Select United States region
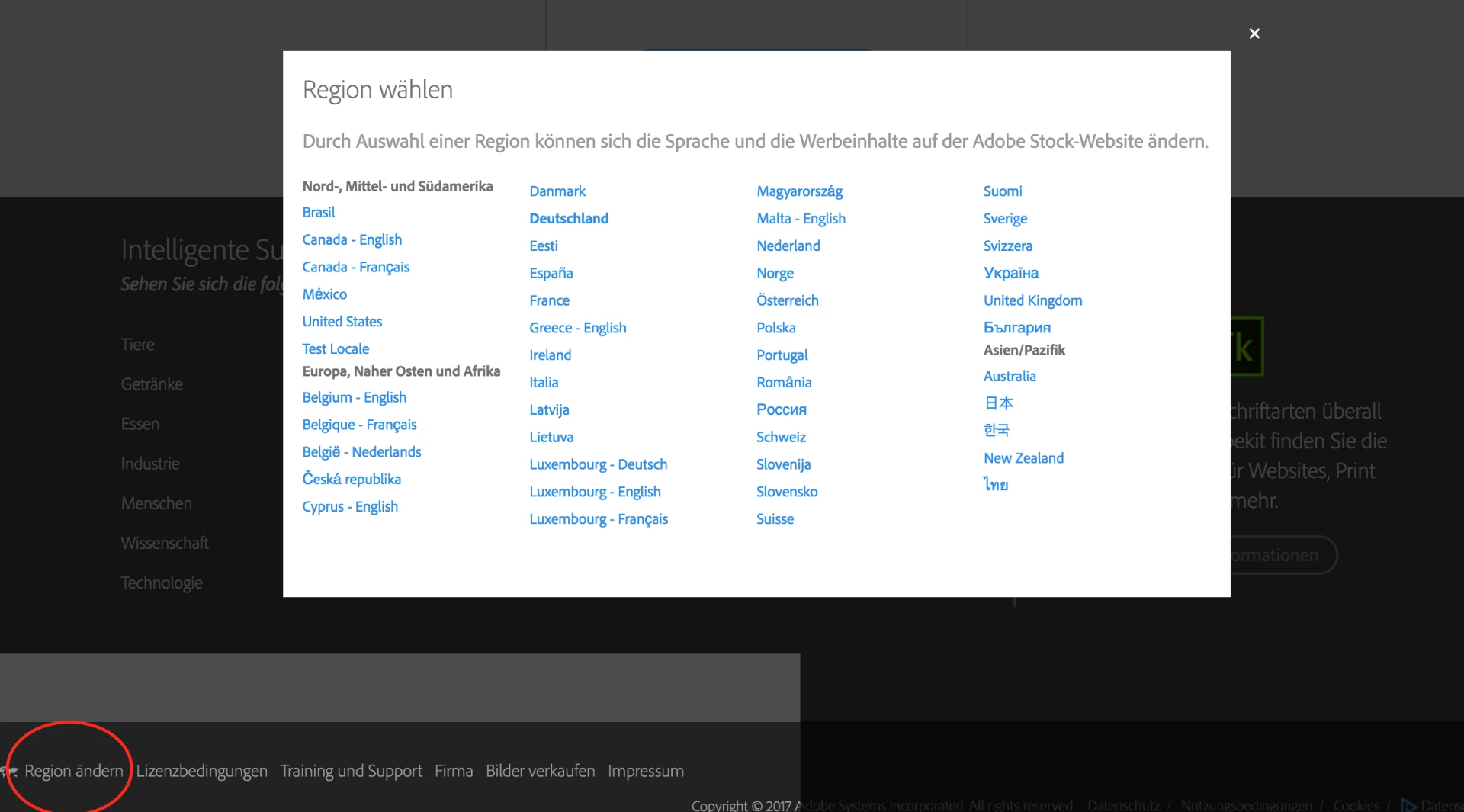This screenshot has width=1464, height=812. pyautogui.click(x=342, y=322)
